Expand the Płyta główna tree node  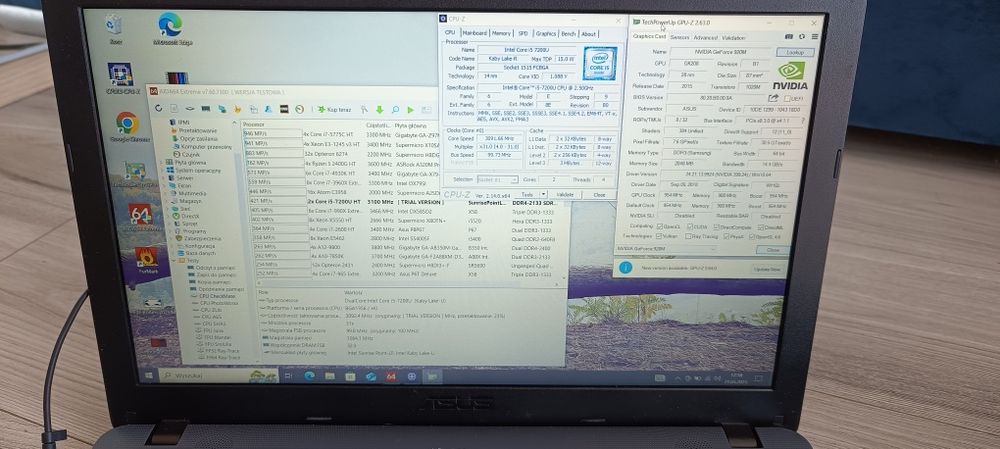[161, 163]
